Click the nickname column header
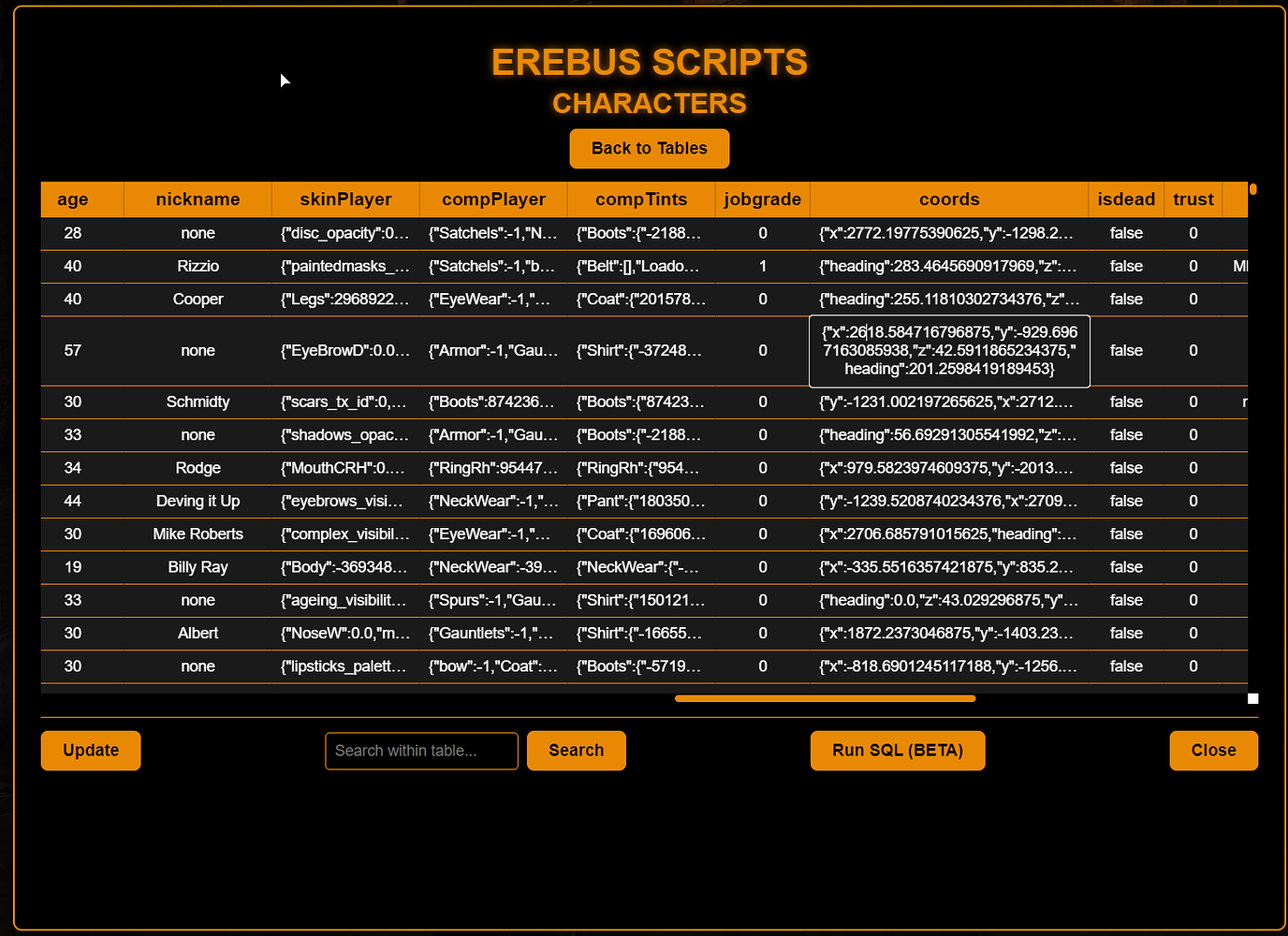Viewport: 1288px width, 936px height. (x=198, y=198)
